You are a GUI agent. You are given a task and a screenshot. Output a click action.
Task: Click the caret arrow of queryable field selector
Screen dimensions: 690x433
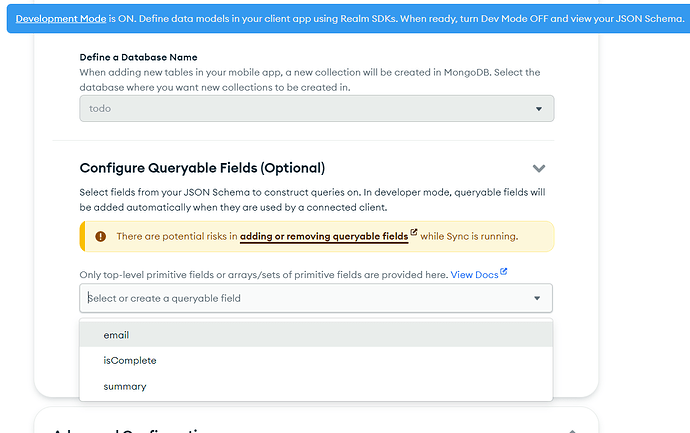point(538,298)
